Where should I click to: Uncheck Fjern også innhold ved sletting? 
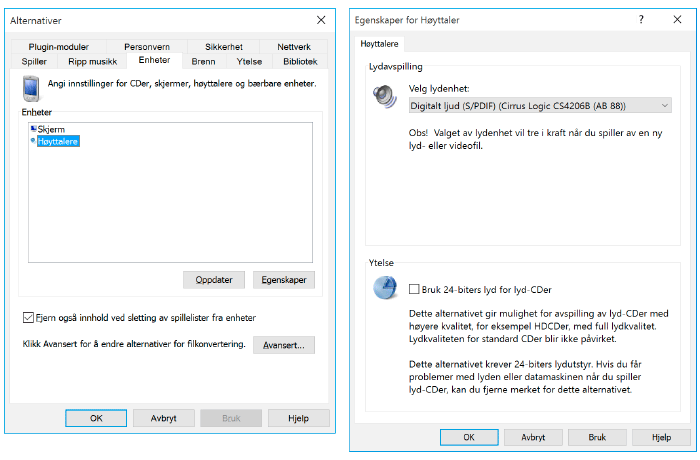[x=28, y=318]
